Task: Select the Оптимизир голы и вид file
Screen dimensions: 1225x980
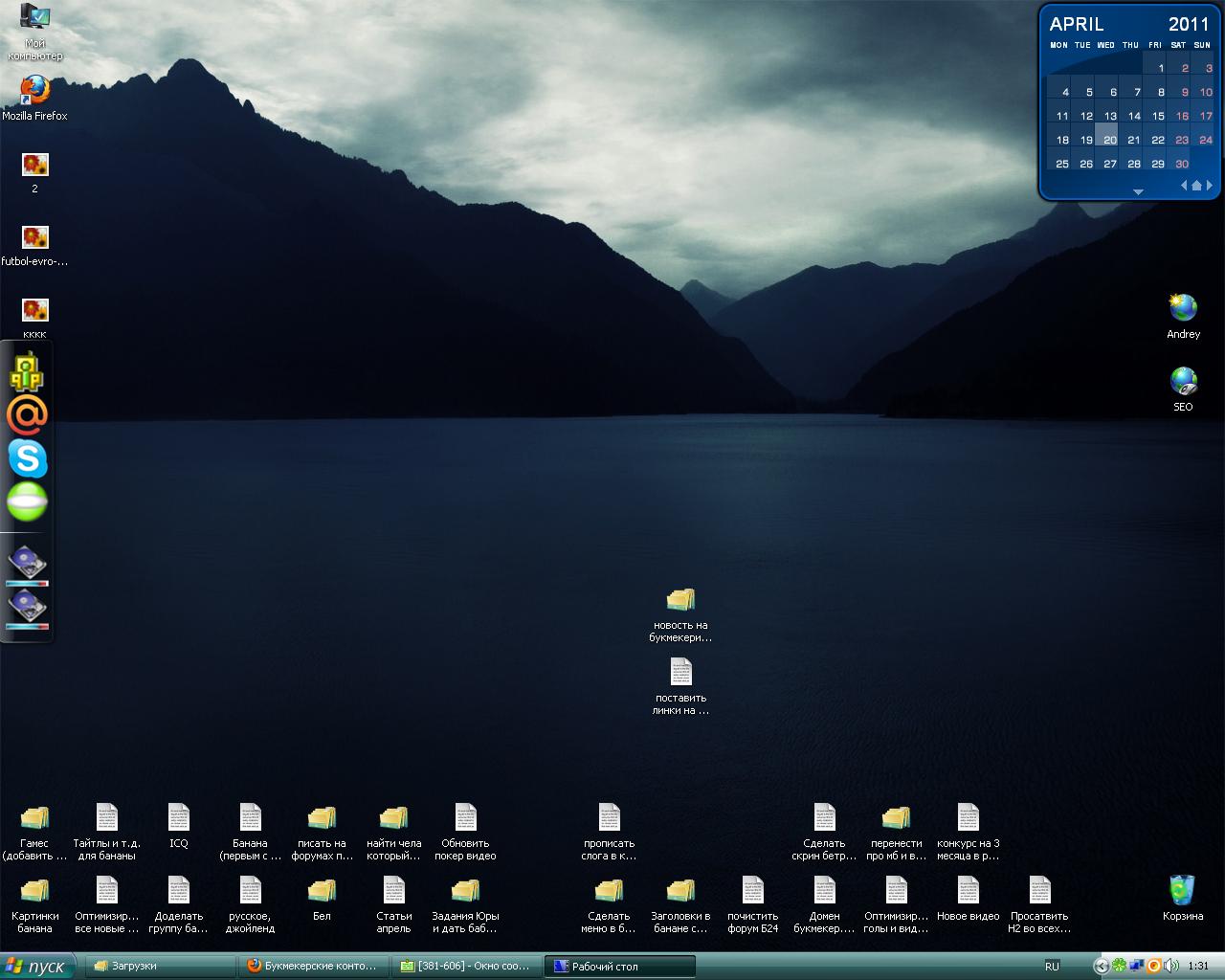Action: pyautogui.click(x=897, y=890)
